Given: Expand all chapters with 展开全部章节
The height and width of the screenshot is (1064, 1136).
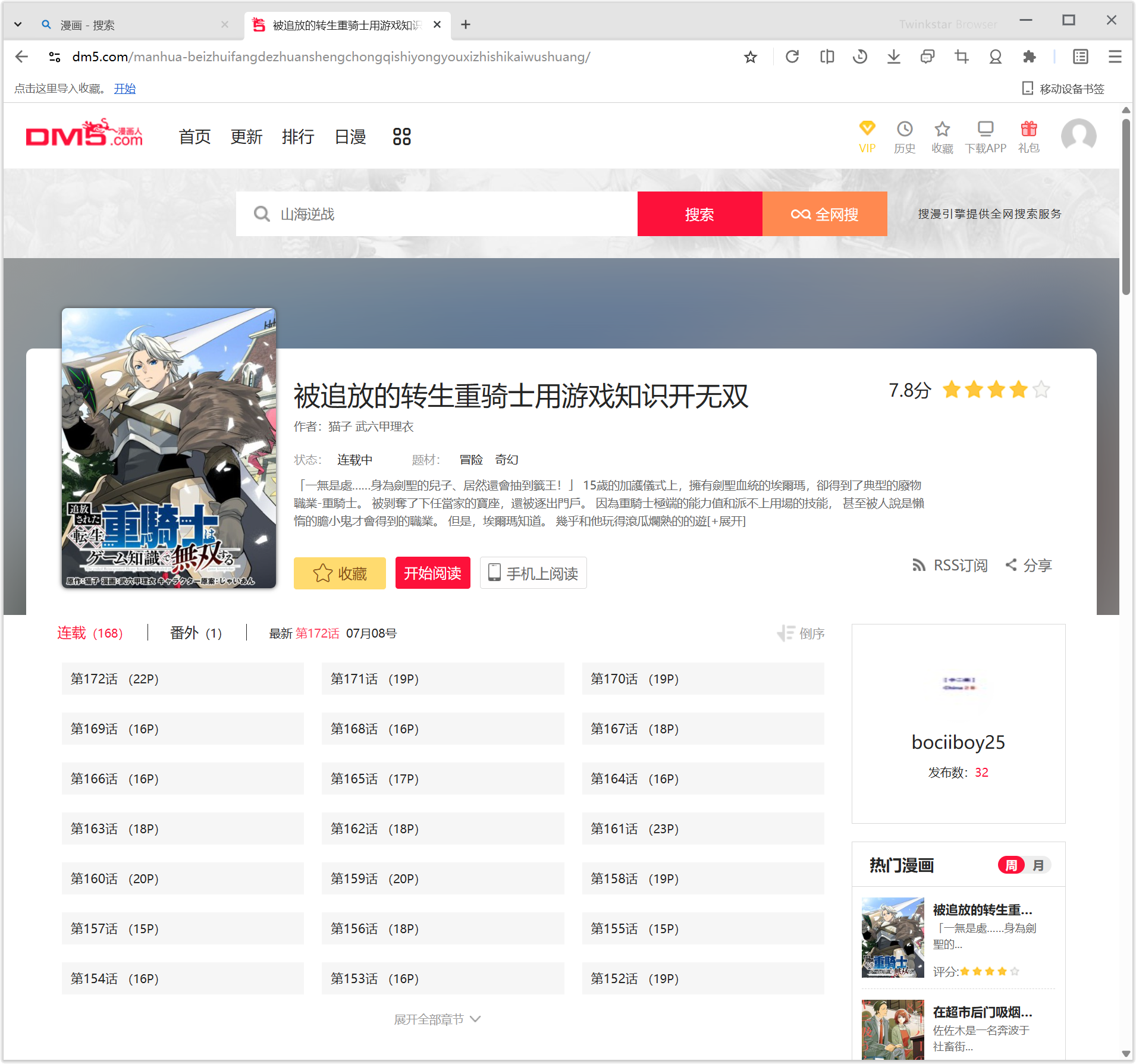Looking at the screenshot, I should coord(437,1019).
